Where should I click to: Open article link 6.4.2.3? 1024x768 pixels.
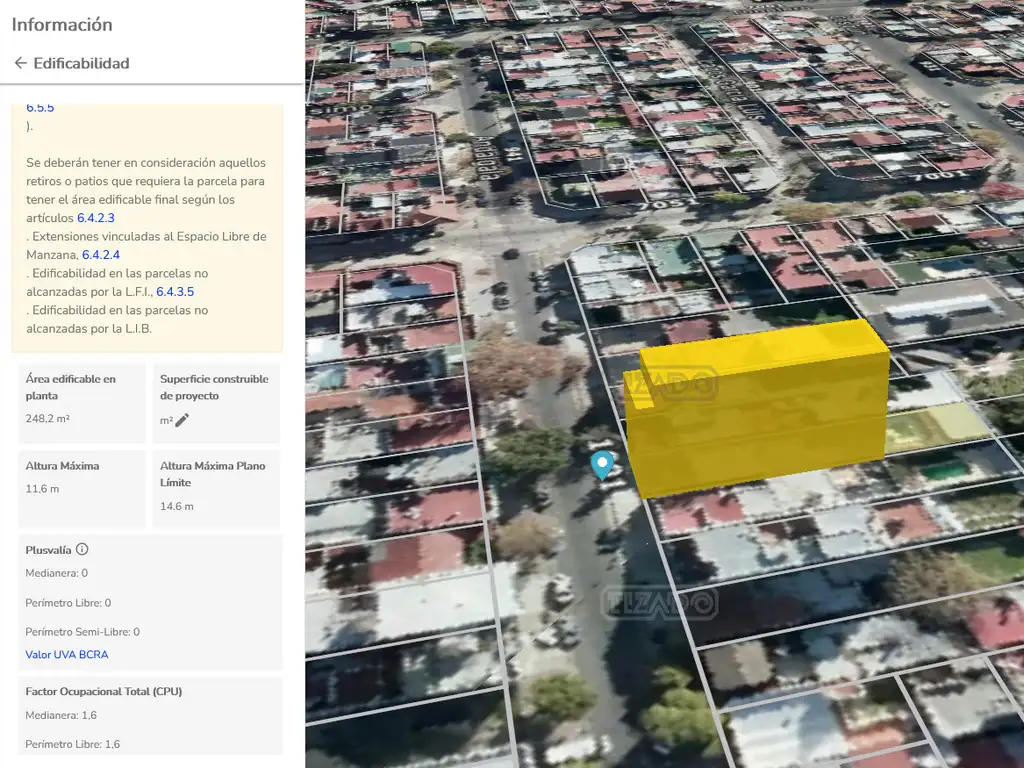coord(96,218)
